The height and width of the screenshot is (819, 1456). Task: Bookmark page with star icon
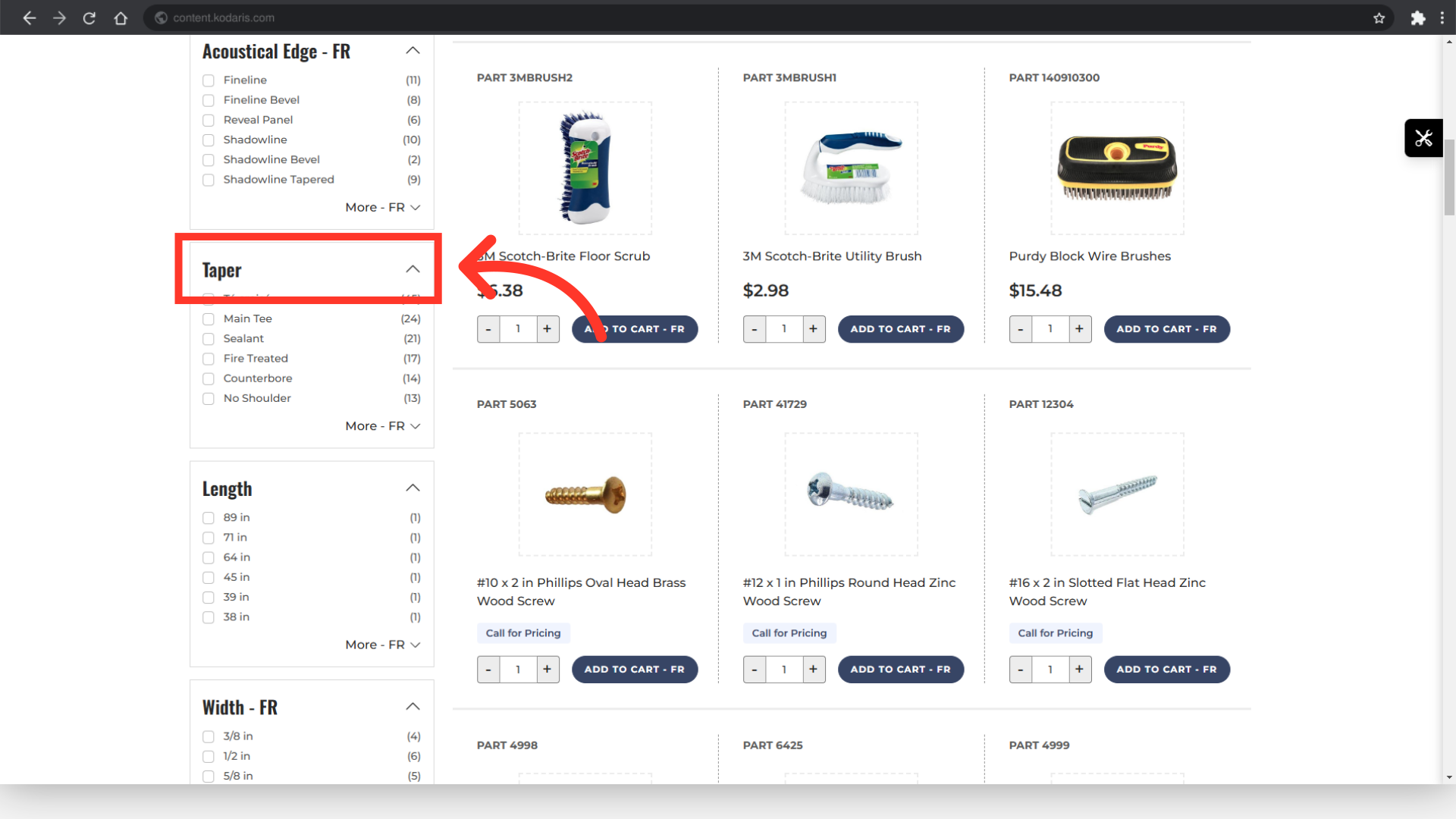click(x=1379, y=17)
